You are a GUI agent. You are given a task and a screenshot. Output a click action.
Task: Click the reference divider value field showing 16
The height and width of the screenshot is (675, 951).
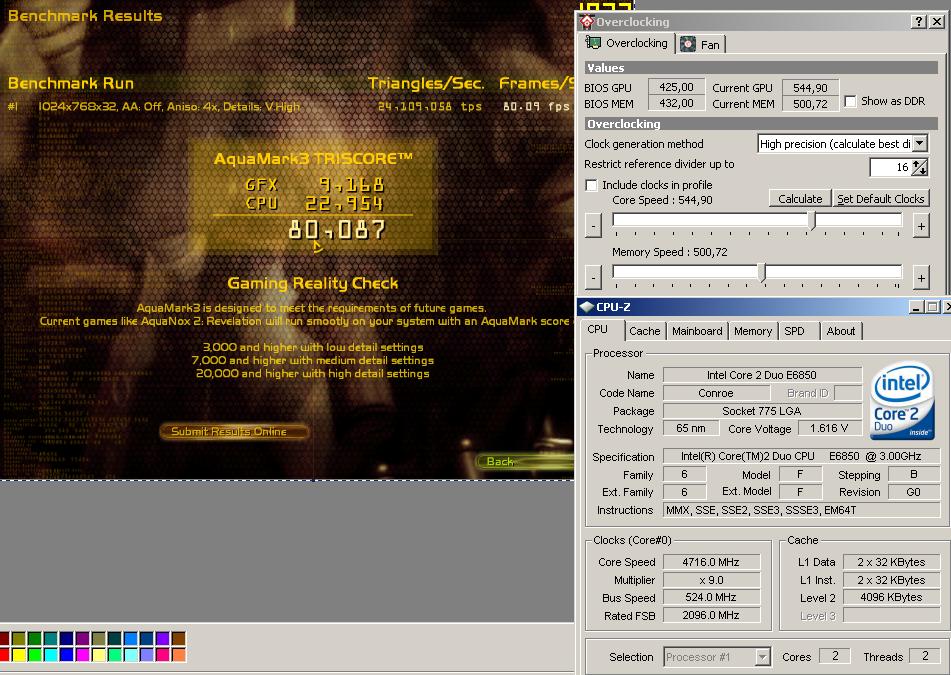click(x=890, y=167)
